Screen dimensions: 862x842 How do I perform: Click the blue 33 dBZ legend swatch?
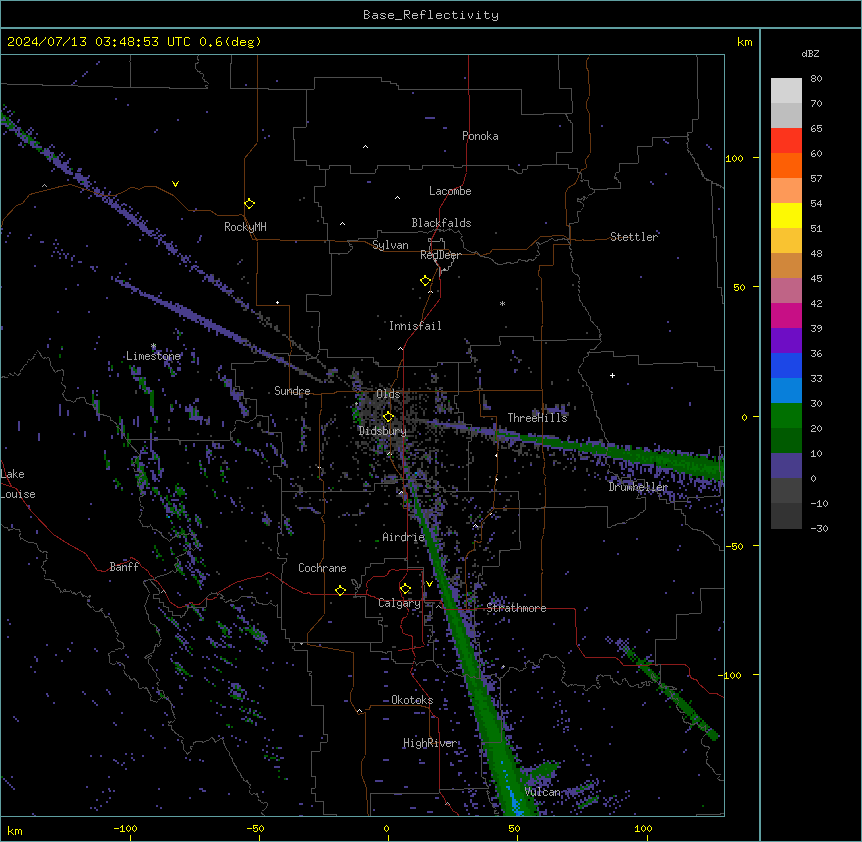[x=786, y=365]
